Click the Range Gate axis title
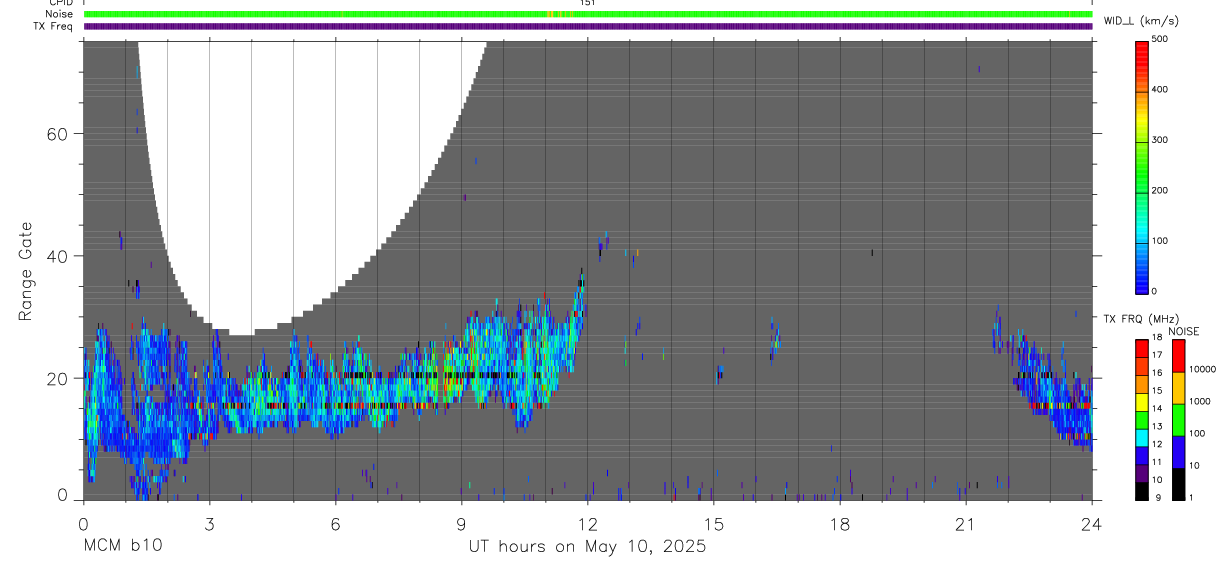This screenshot has width=1228, height=567. tap(25, 271)
